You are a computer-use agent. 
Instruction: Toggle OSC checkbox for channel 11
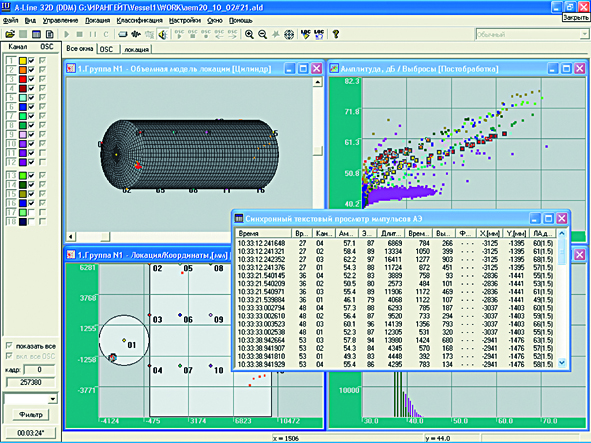tap(42, 153)
